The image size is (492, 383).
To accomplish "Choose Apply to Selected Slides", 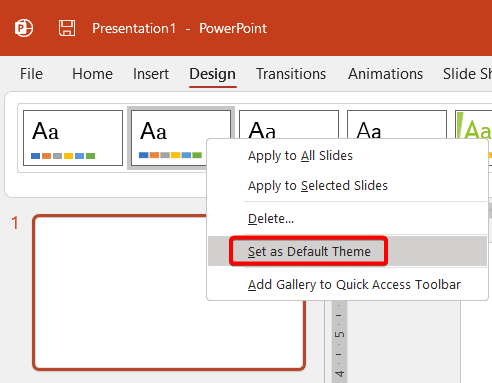I will (318, 186).
